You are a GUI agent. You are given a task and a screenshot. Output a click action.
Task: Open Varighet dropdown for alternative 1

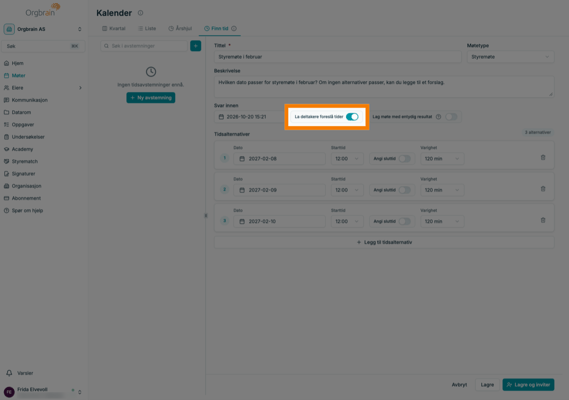(x=442, y=159)
